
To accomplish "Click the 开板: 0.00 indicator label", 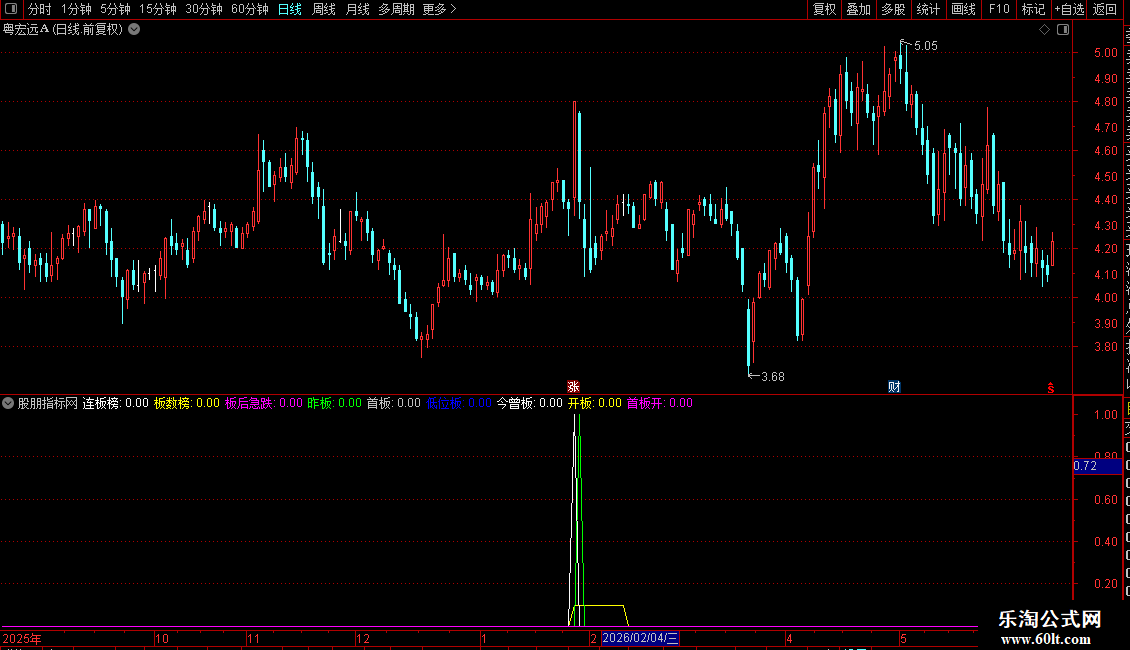I will [x=595, y=404].
